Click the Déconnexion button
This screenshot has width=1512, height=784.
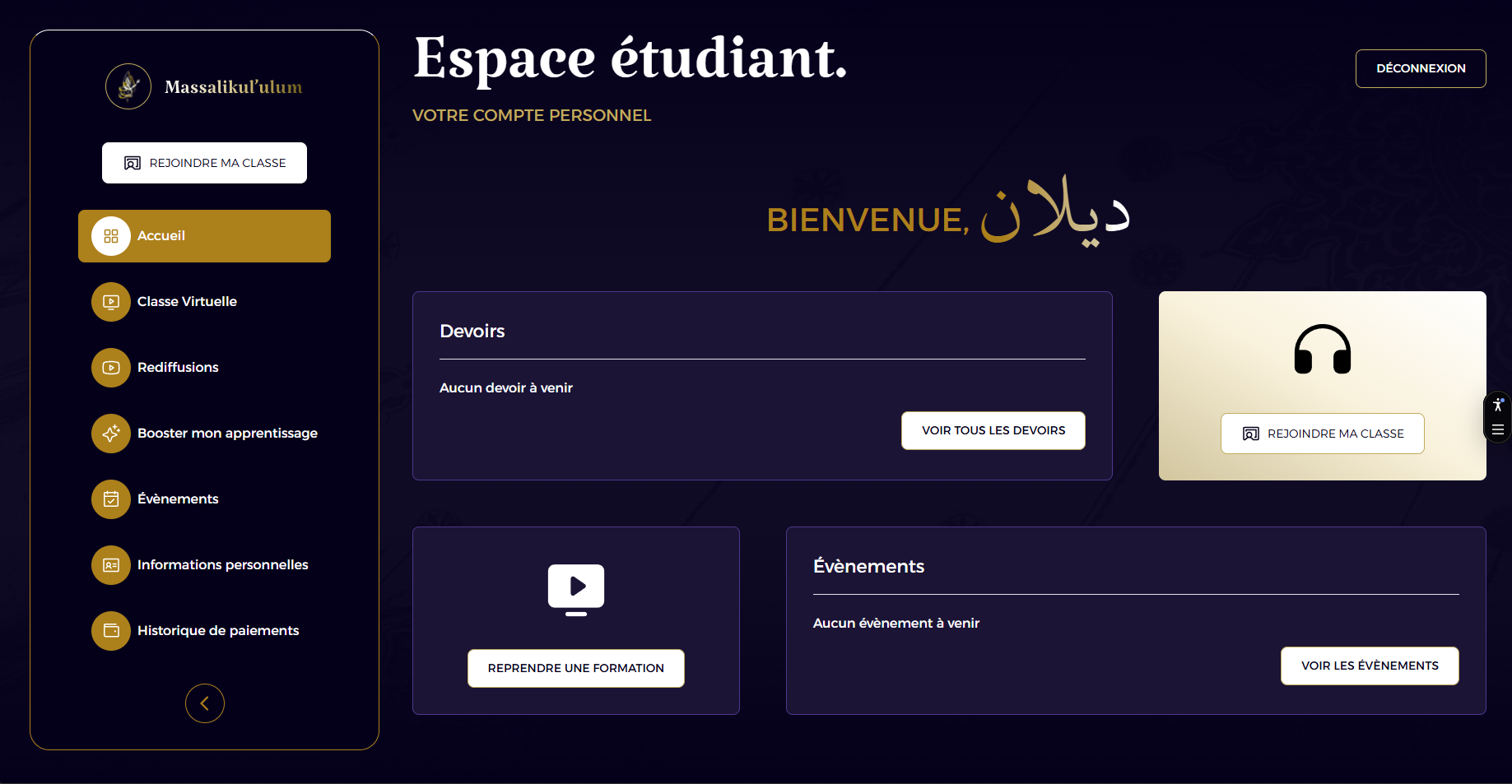tap(1420, 68)
